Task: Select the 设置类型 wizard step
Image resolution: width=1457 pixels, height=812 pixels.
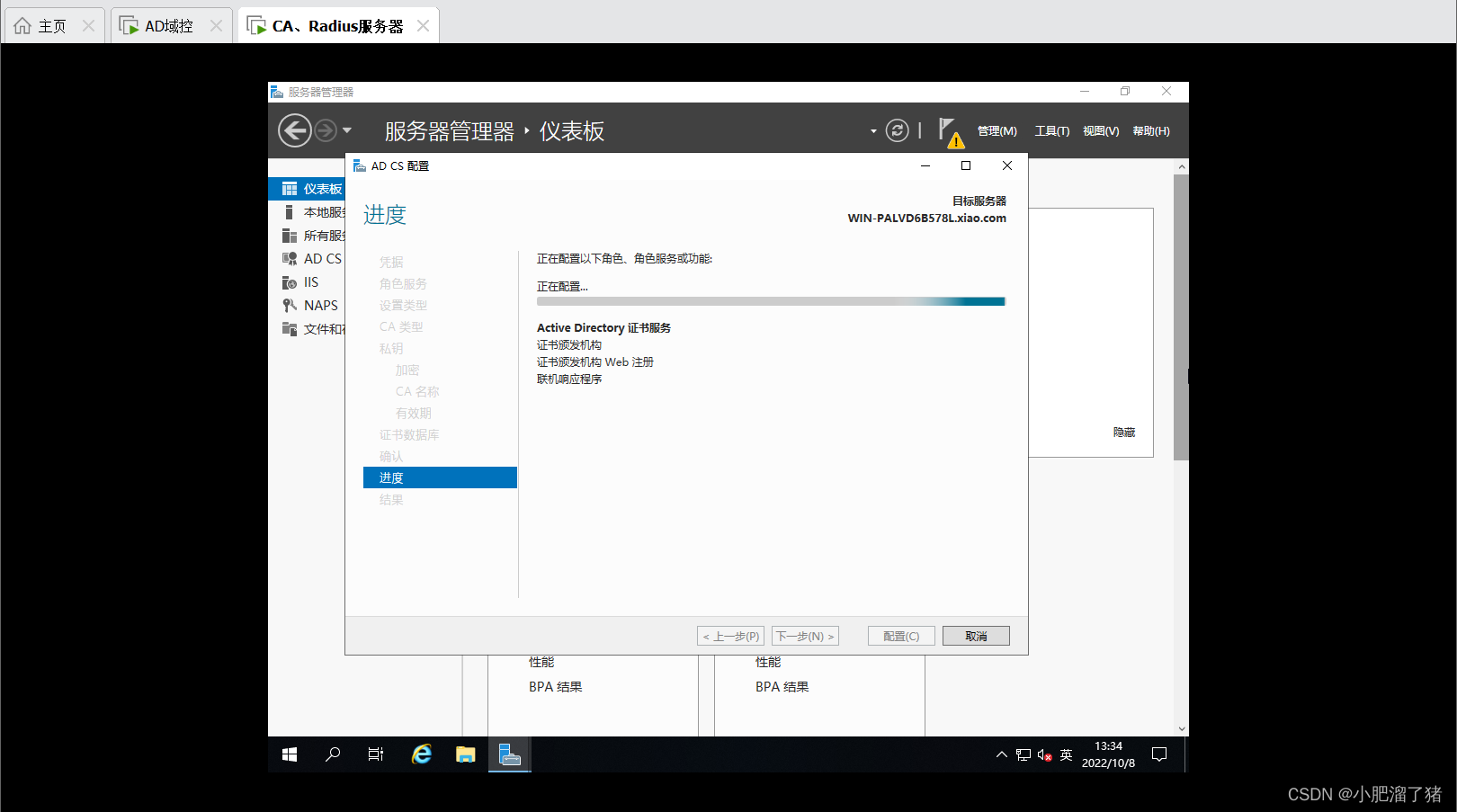Action: coord(403,305)
